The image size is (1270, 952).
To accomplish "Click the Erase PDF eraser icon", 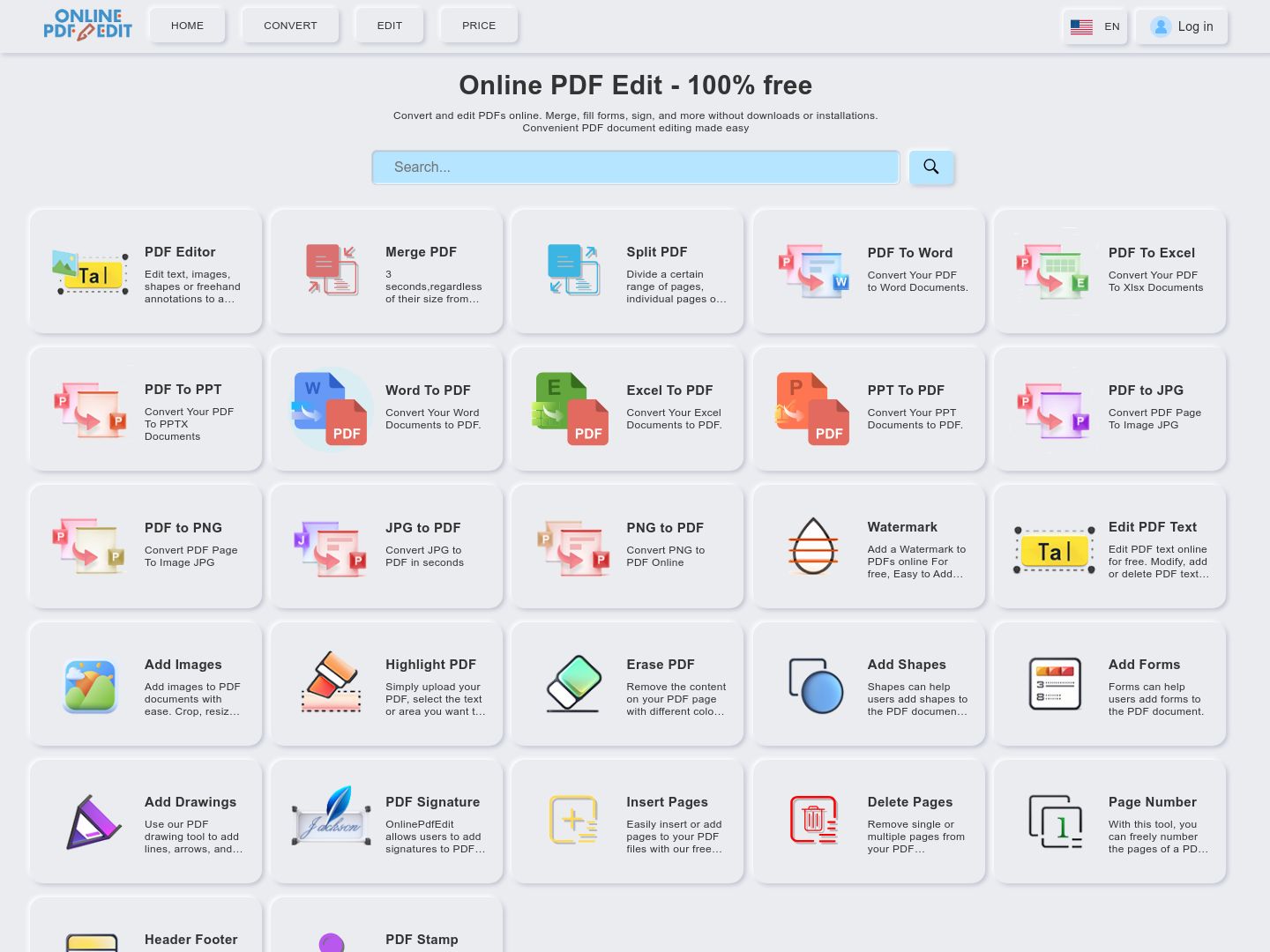I will (573, 683).
